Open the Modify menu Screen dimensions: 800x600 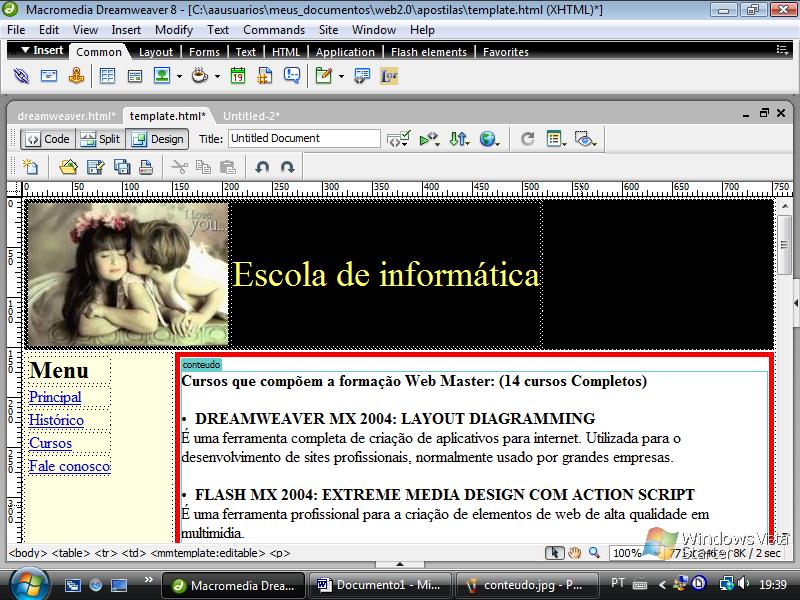tap(174, 30)
